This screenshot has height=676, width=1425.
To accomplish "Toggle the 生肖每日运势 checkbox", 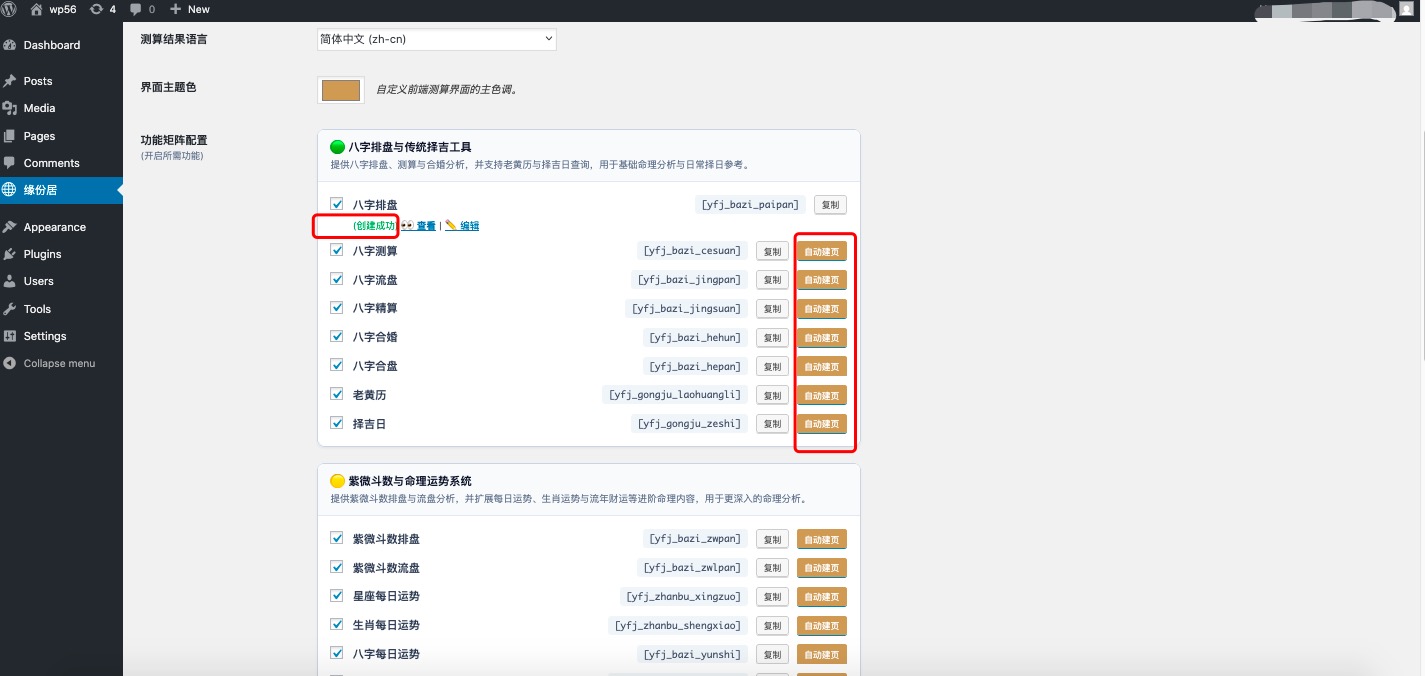I will click(x=337, y=624).
